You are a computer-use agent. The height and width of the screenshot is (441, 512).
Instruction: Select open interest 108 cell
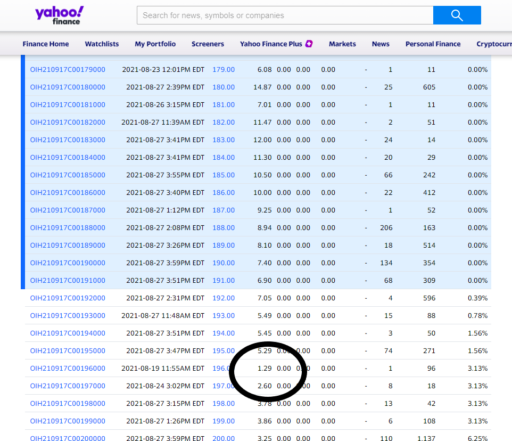pos(429,421)
